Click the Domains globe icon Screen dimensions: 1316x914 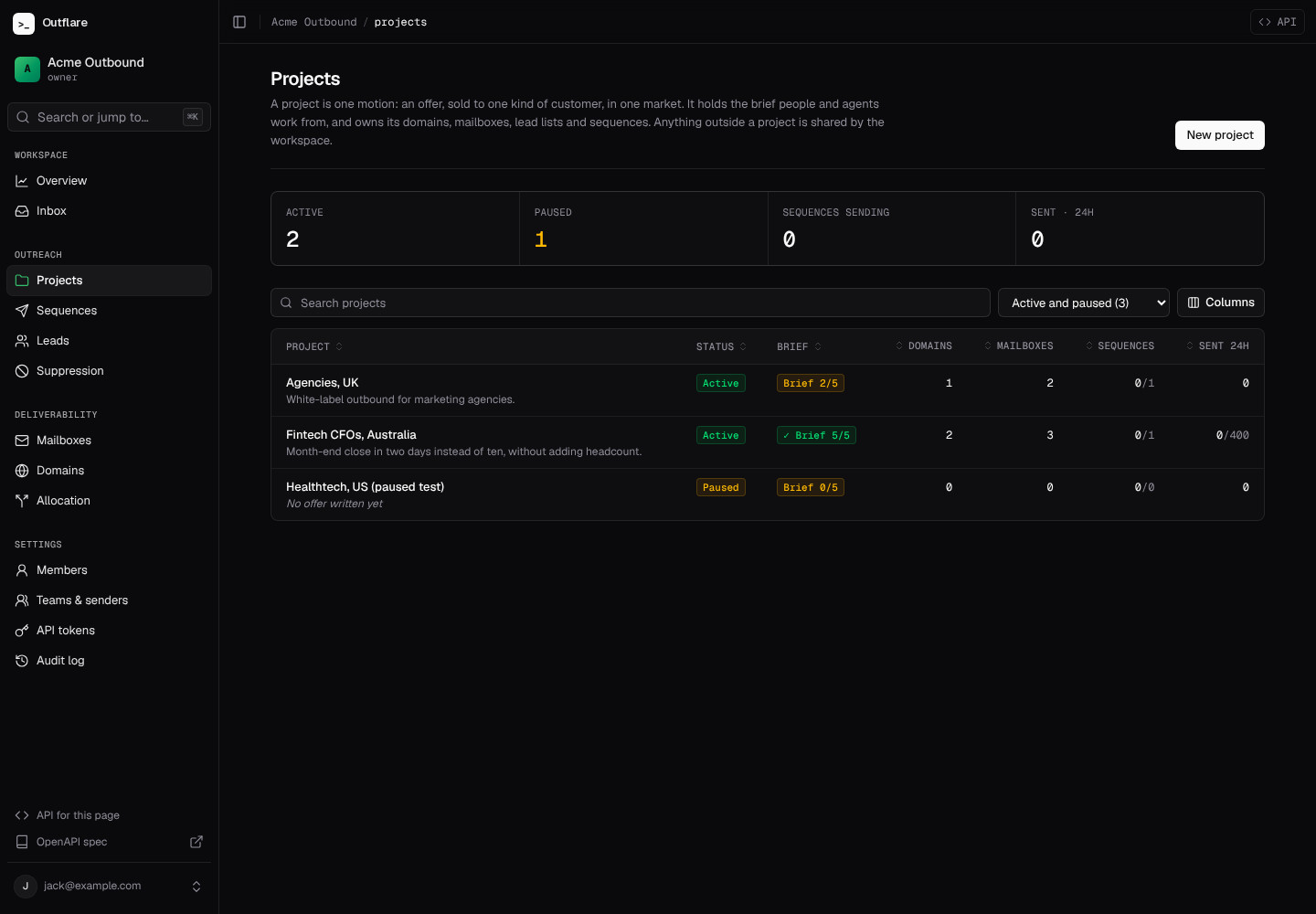point(22,471)
